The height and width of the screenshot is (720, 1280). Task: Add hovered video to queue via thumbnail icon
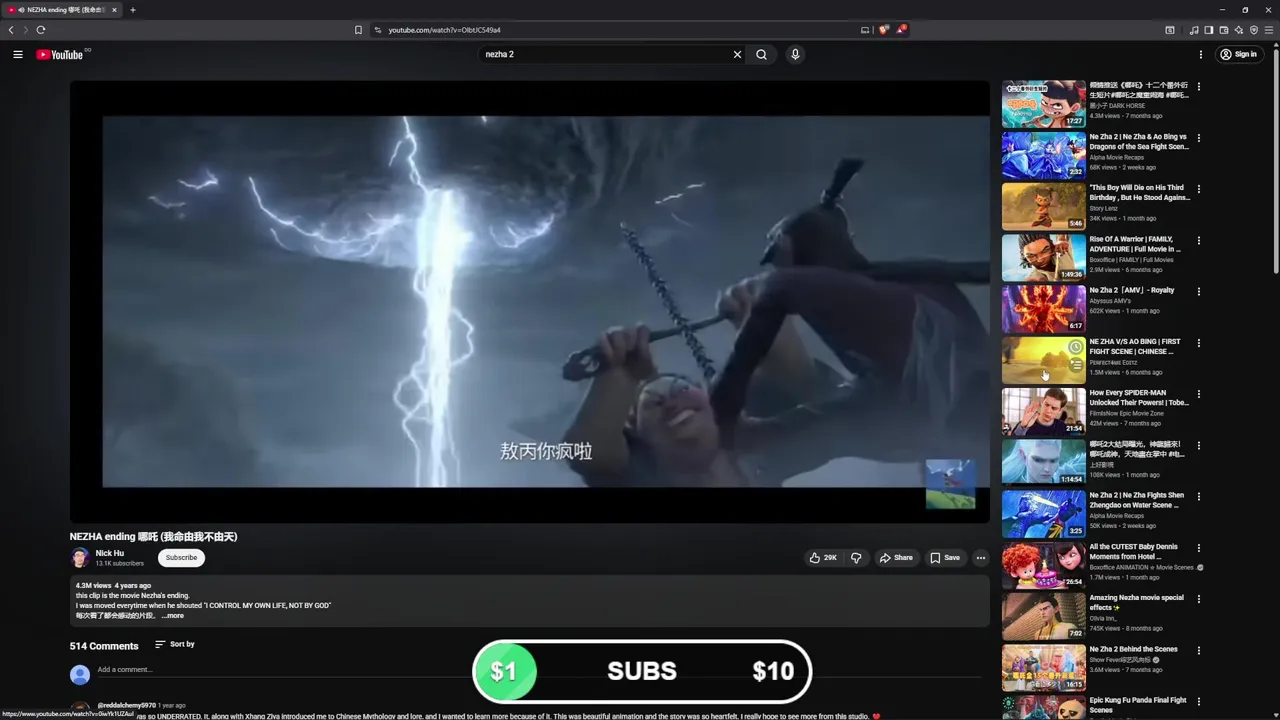tap(1075, 365)
